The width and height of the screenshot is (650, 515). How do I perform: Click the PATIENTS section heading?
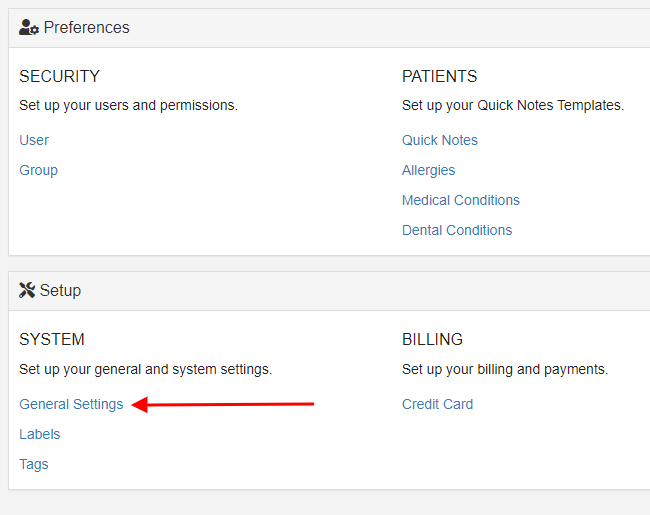(440, 76)
